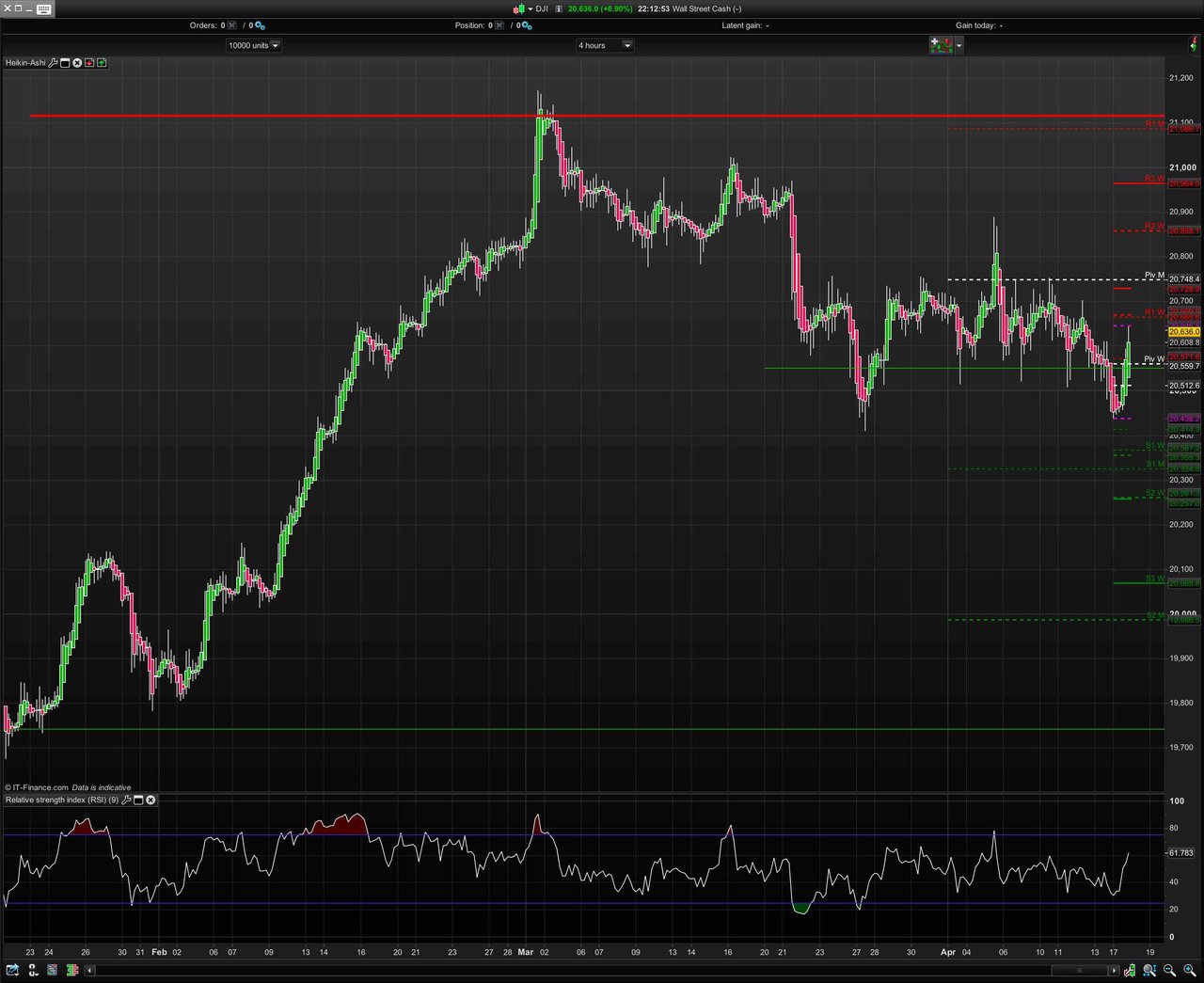Open Orders settings gear icon
This screenshot has height=983, width=1204.
tap(261, 25)
